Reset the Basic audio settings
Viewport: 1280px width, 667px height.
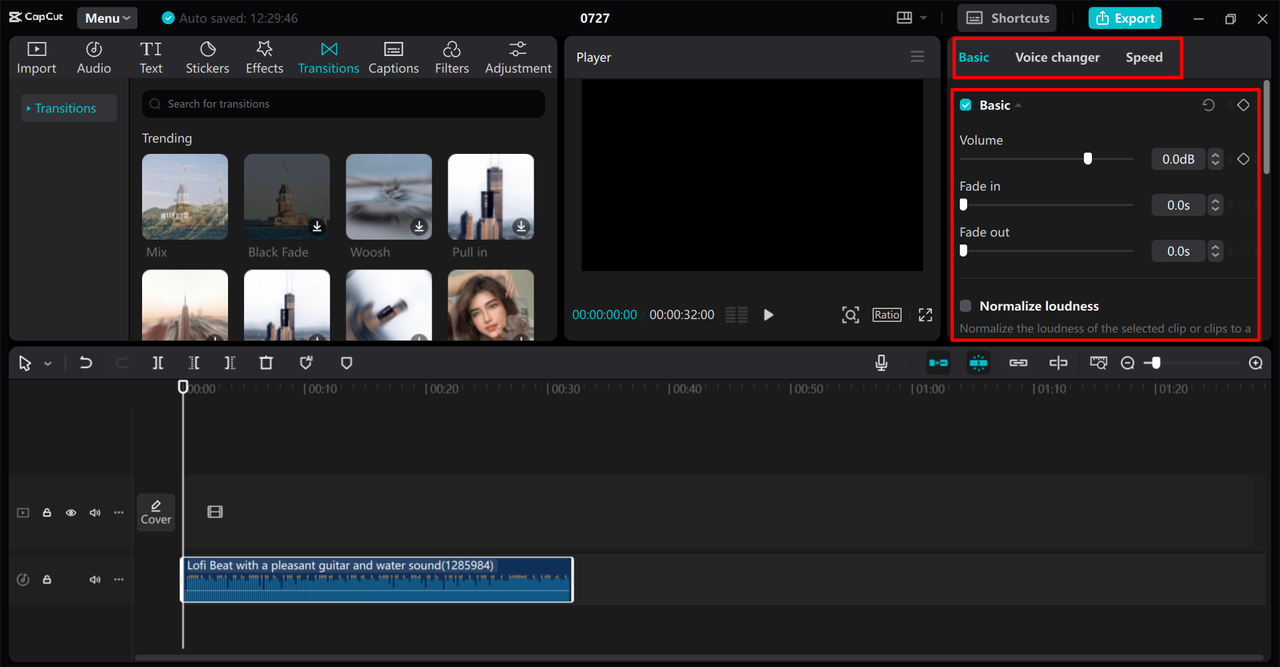[x=1208, y=105]
